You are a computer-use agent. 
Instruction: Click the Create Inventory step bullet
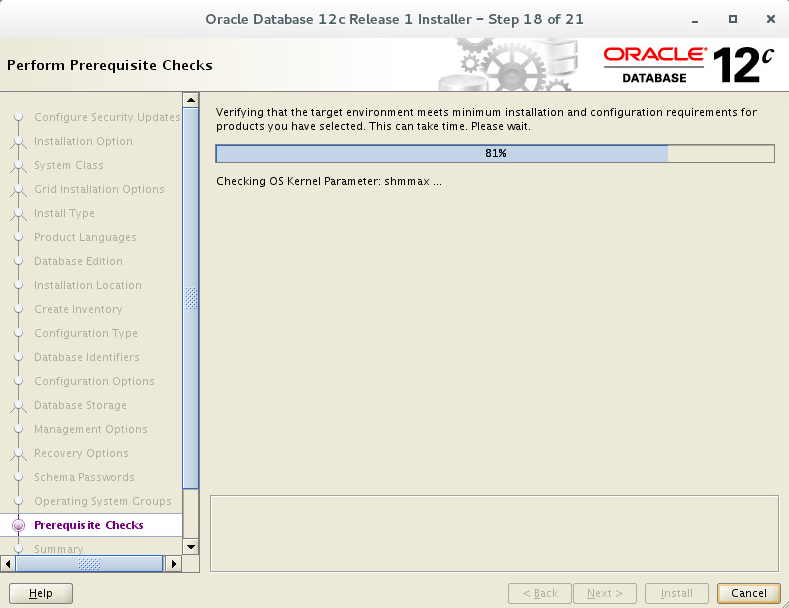coord(19,309)
